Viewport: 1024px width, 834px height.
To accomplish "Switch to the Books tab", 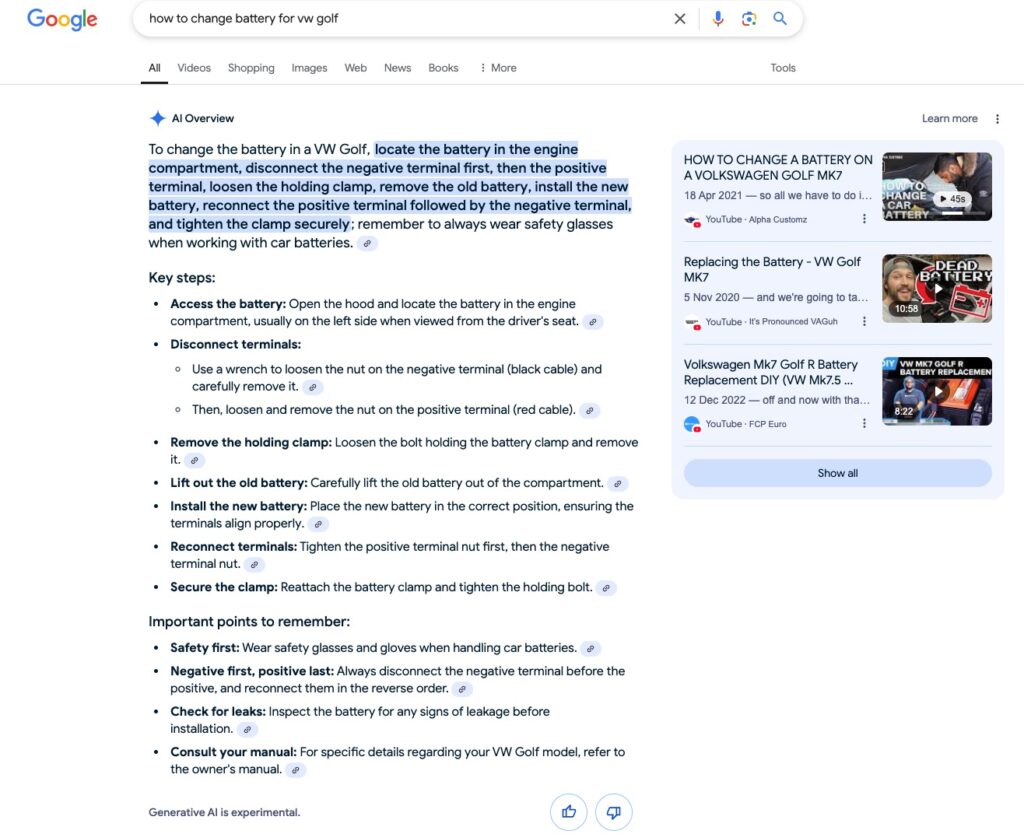I will 443,68.
